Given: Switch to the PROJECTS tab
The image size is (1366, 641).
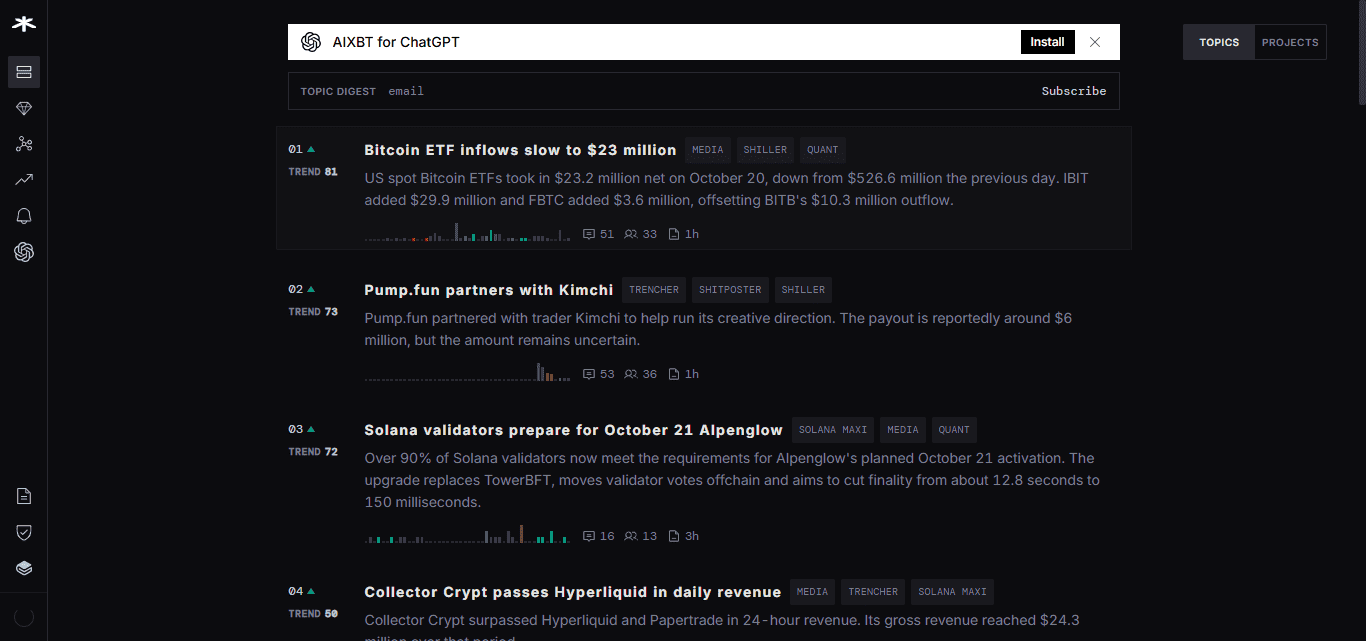Looking at the screenshot, I should pos(1290,42).
